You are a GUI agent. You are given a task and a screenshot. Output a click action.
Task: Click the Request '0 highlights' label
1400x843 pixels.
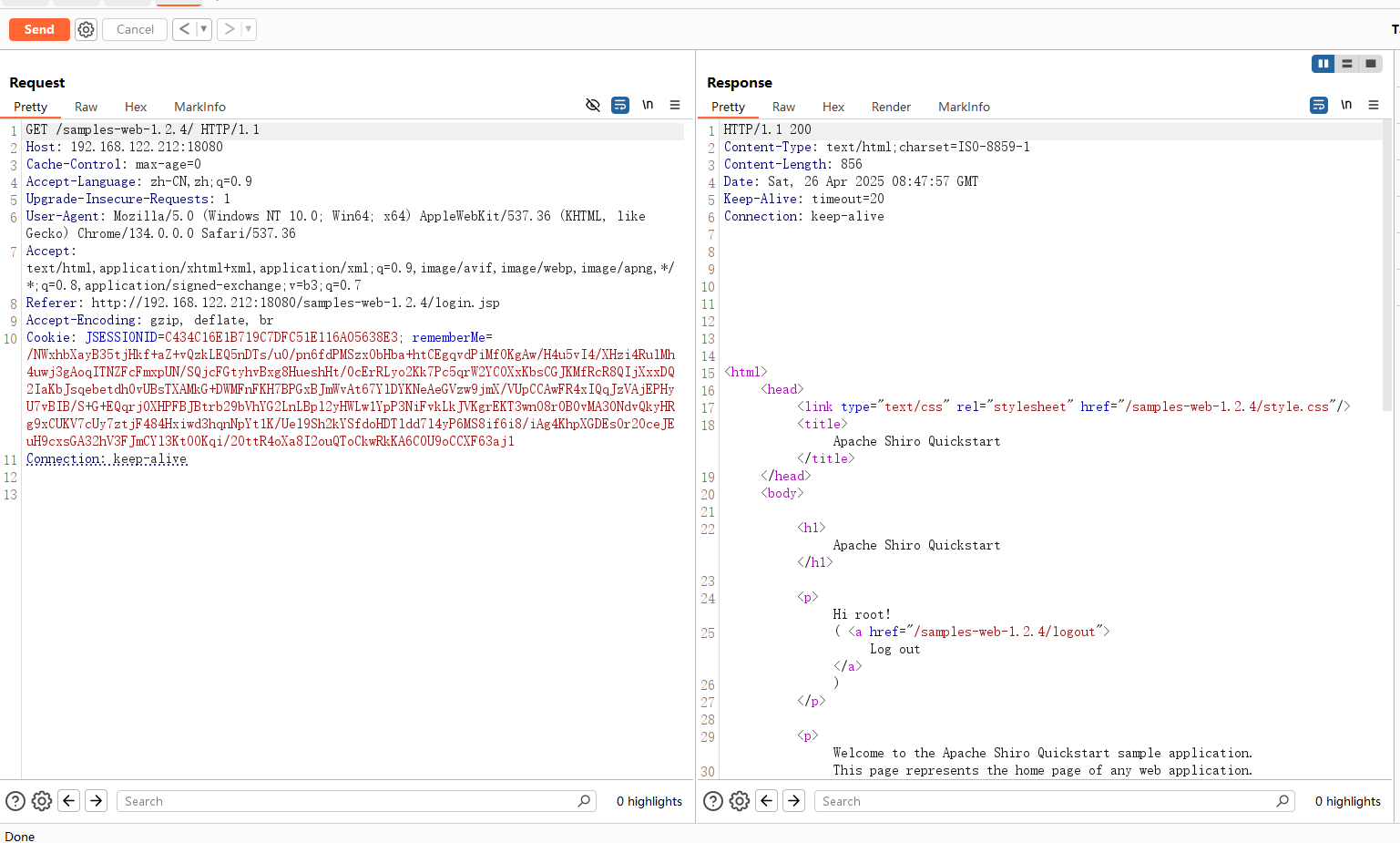[x=649, y=801]
